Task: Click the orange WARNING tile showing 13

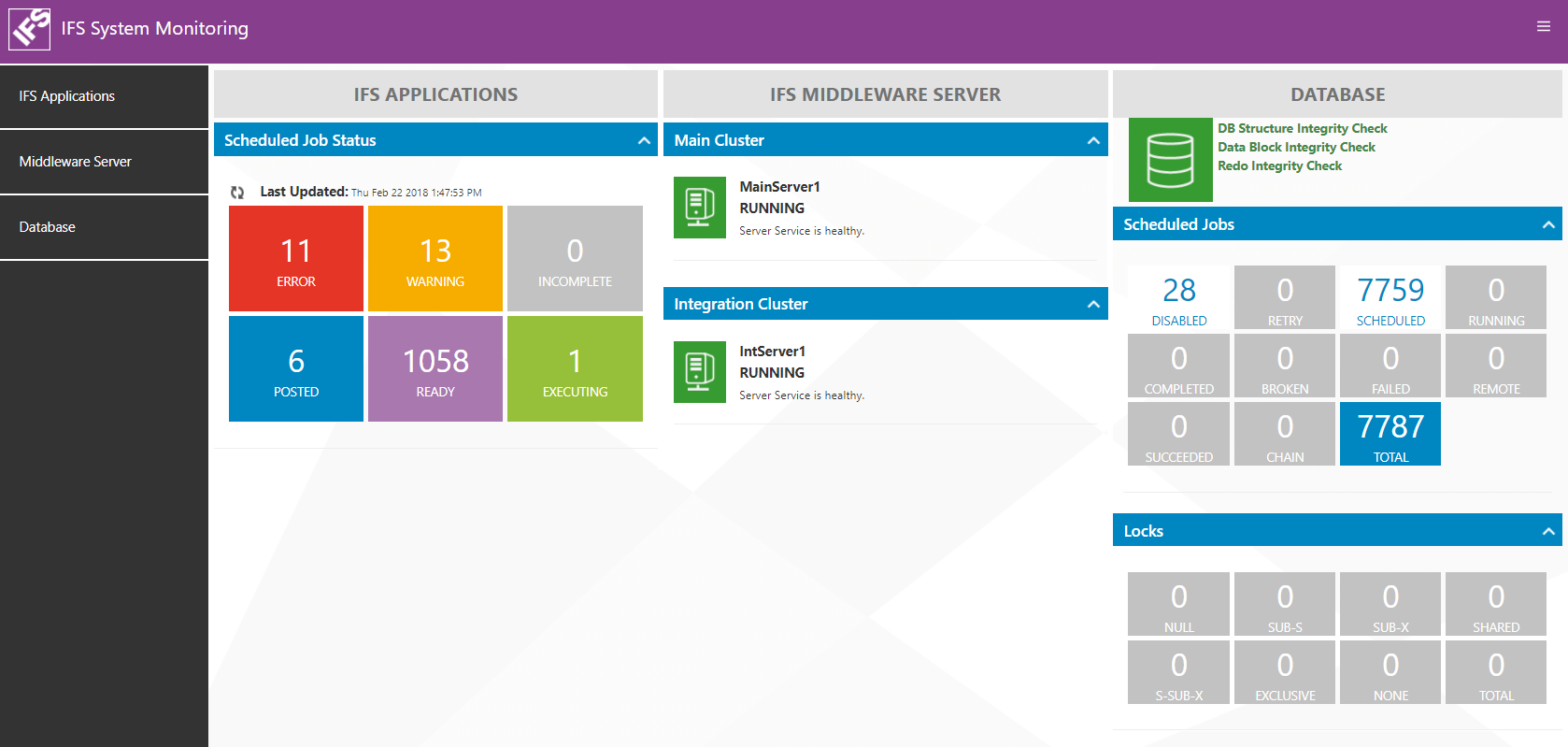Action: click(x=435, y=259)
